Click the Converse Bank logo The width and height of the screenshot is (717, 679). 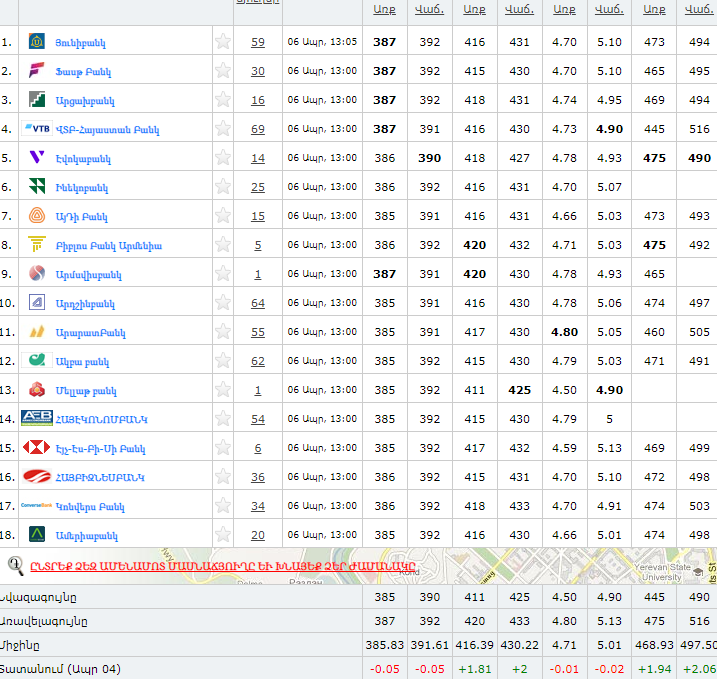click(x=37, y=505)
